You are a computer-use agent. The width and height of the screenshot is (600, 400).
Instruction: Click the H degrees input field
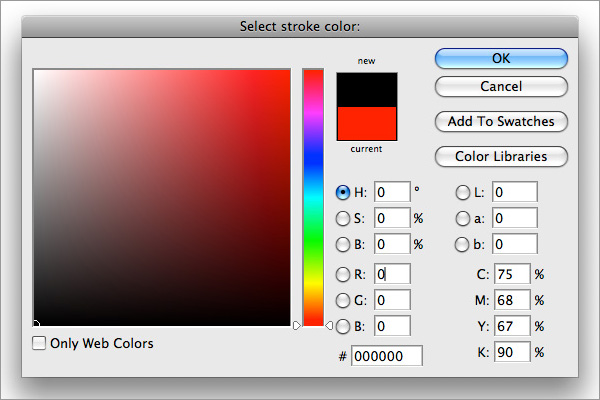392,192
